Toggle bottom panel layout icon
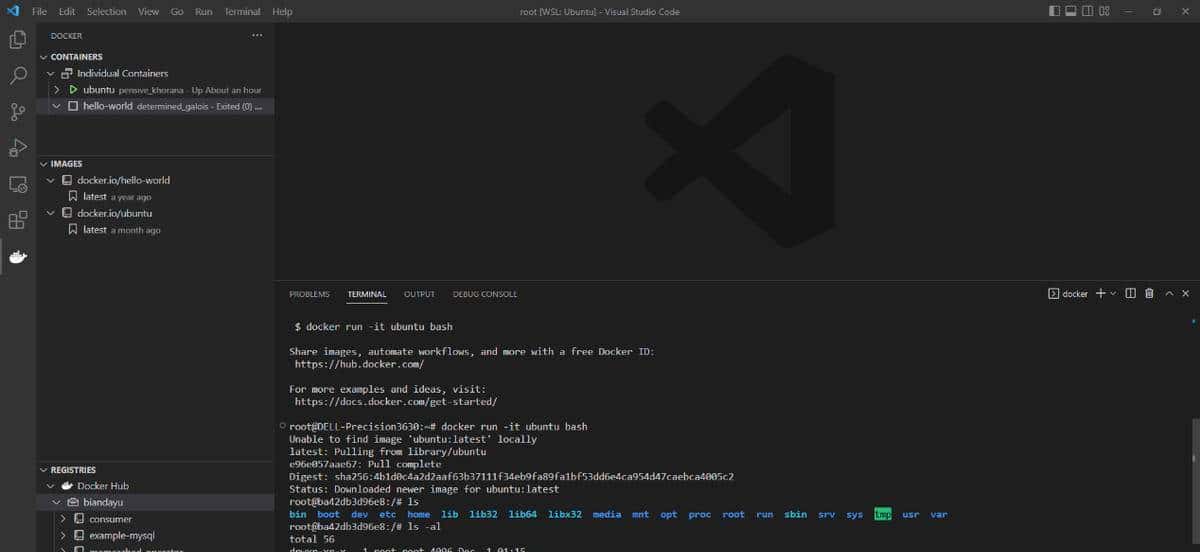Viewport: 1200px width, 552px height. click(1071, 11)
